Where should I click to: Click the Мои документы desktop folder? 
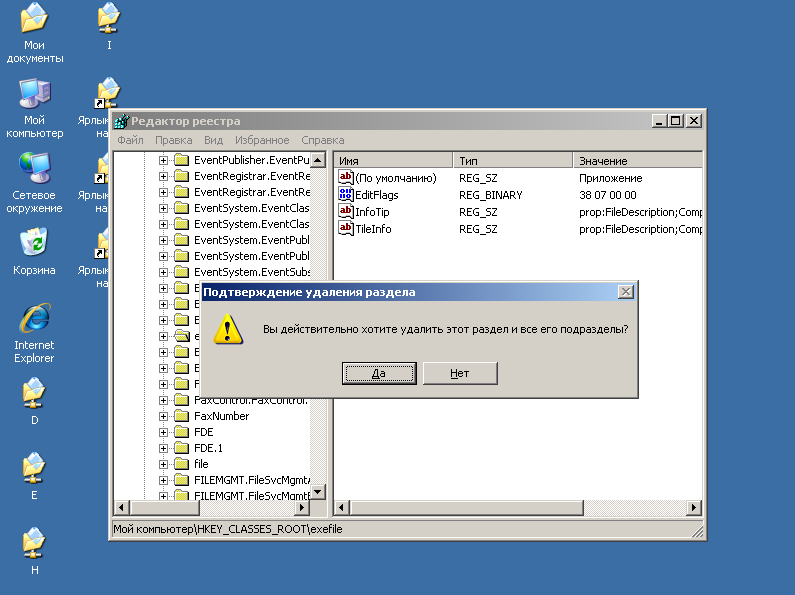pos(34,18)
